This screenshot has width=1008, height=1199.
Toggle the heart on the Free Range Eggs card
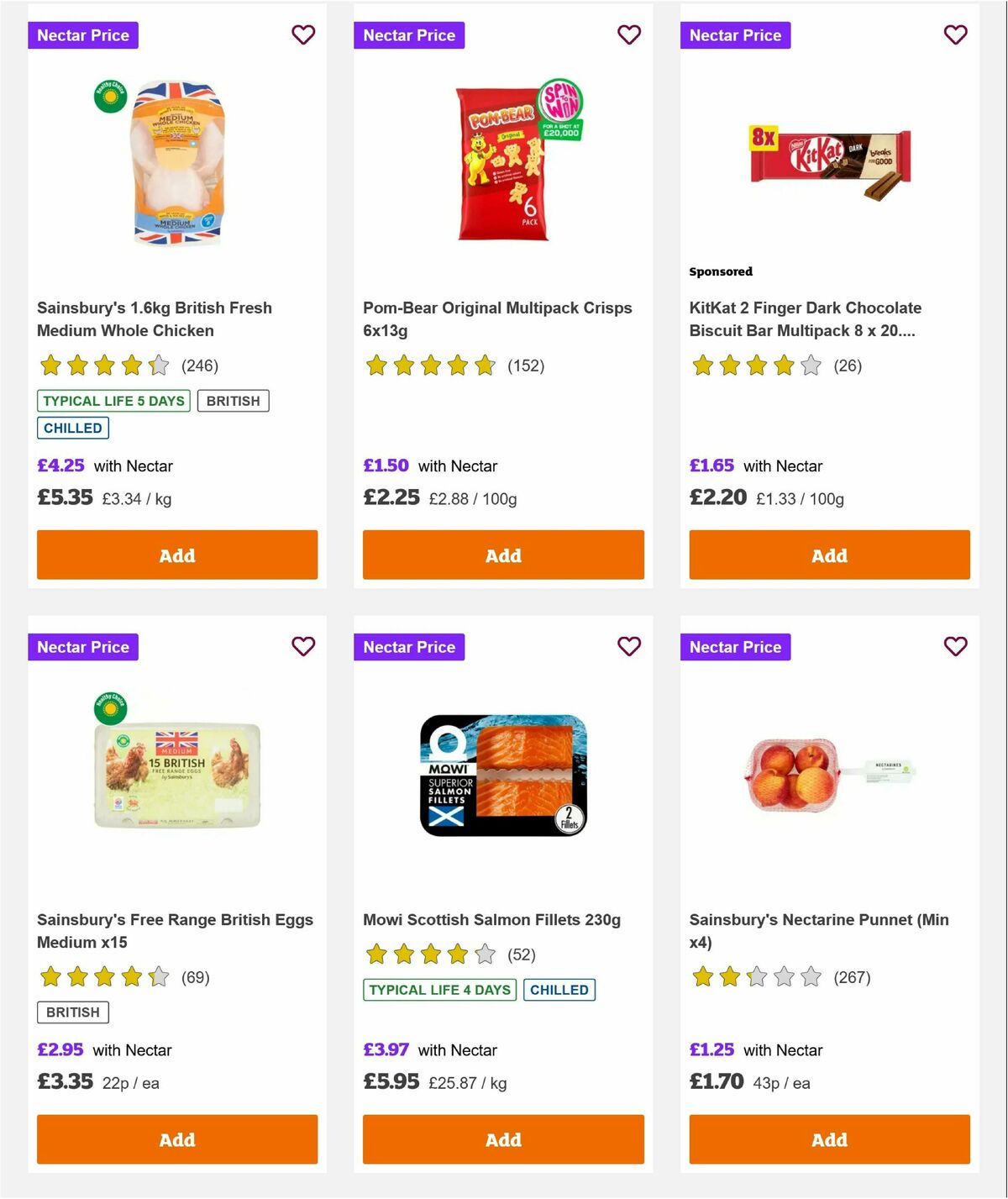(x=303, y=647)
